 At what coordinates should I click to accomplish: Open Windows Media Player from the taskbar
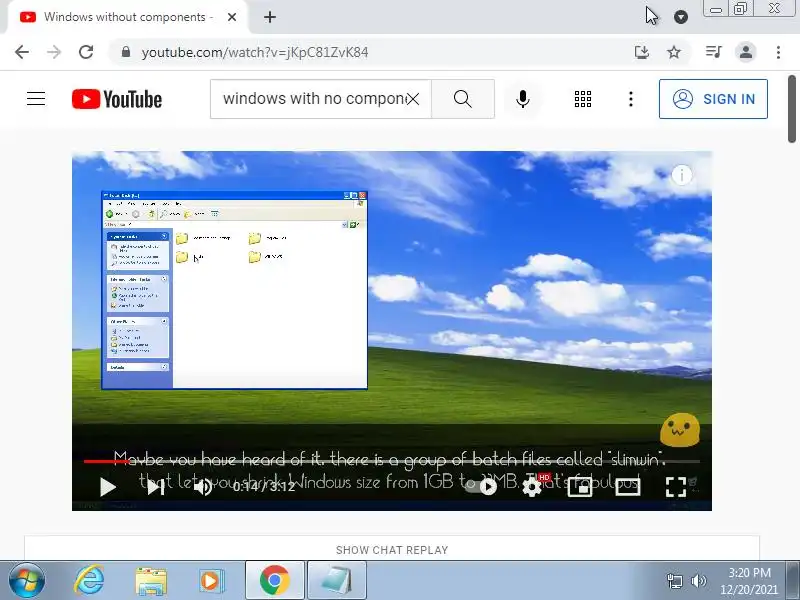[211, 581]
